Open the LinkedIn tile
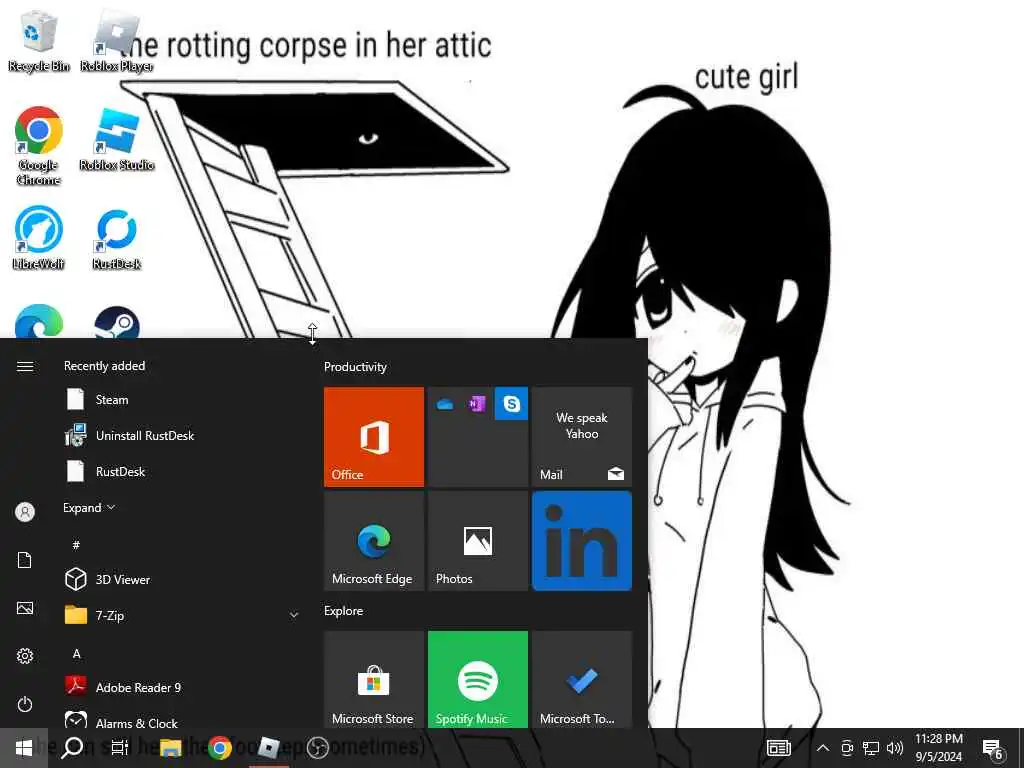The width and height of the screenshot is (1024, 768). 582,541
